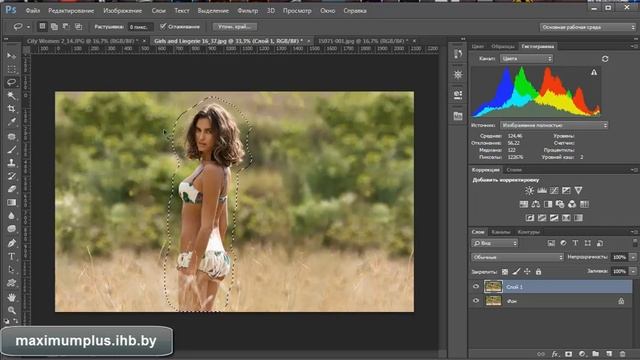The height and width of the screenshot is (360, 640).
Task: Add a Channel Mixer adjustment
Action: pyautogui.click(x=572, y=204)
